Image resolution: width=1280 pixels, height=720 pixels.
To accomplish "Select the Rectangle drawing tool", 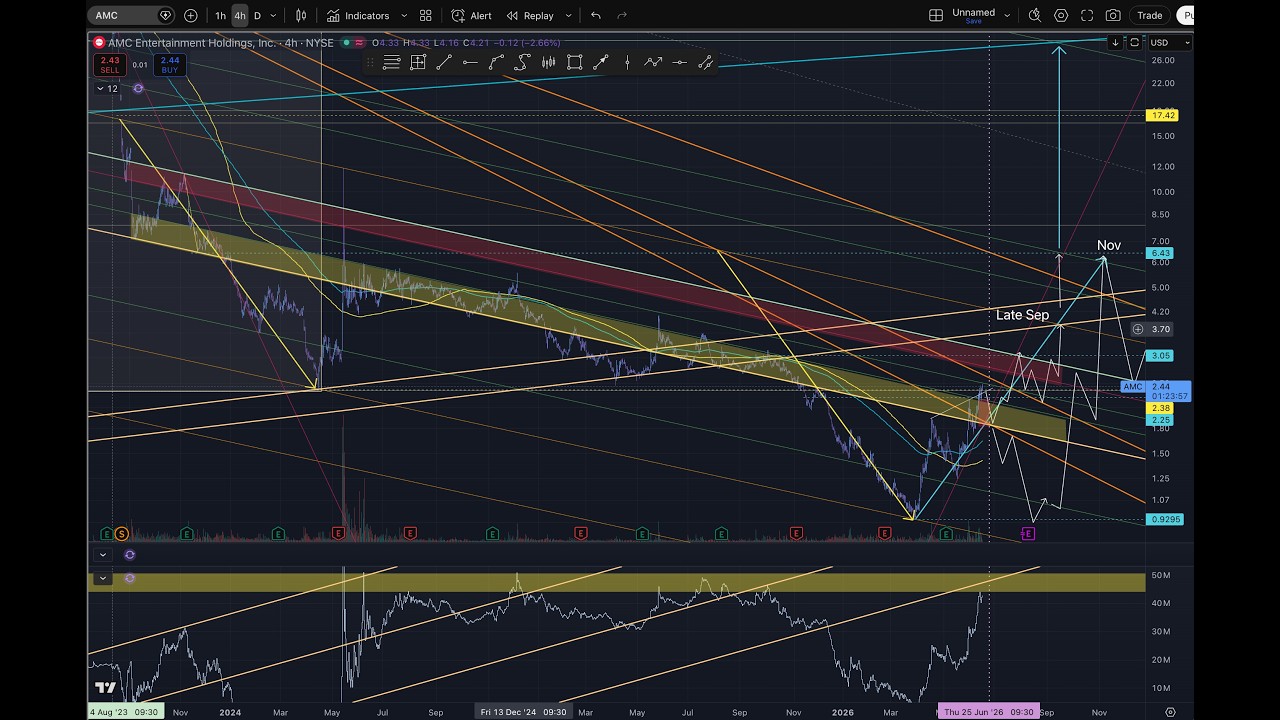I will click(x=574, y=62).
